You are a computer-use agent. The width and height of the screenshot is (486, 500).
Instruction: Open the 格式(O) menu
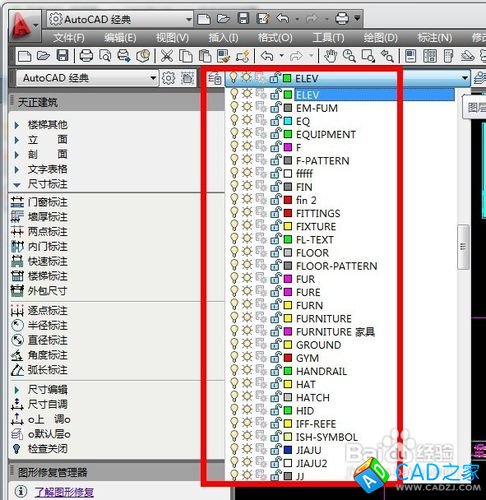tap(275, 38)
